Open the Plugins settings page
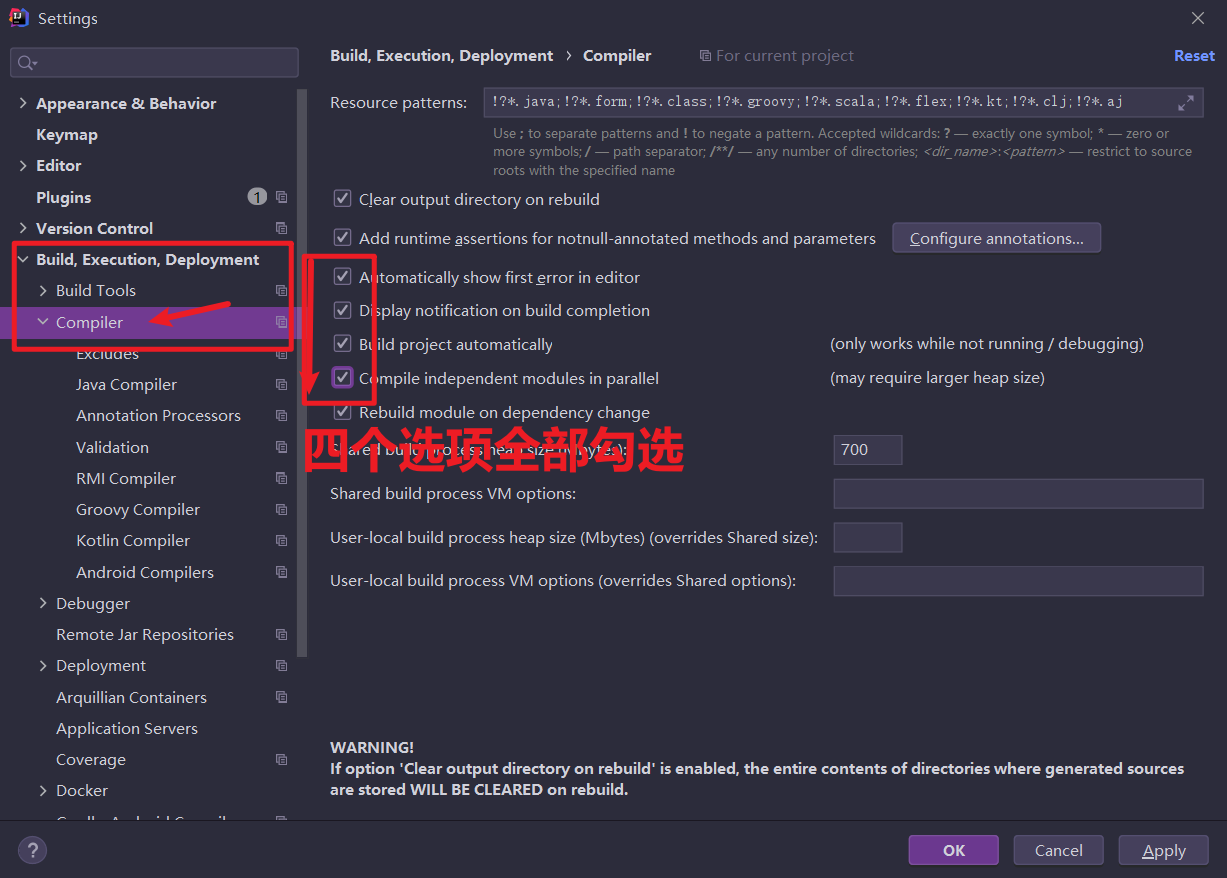Viewport: 1227px width, 878px height. coord(64,197)
